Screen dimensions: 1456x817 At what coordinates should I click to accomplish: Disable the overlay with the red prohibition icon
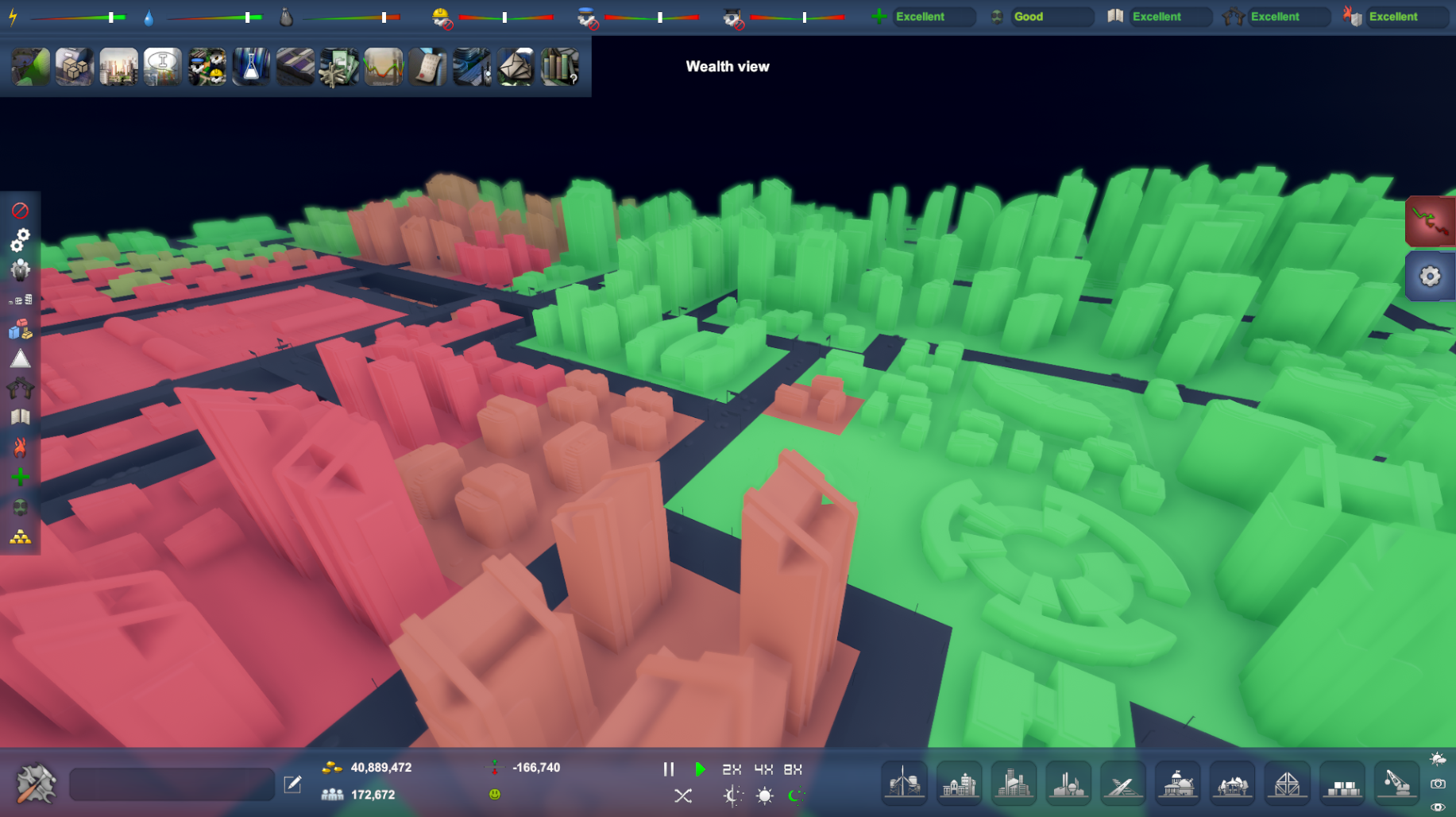pos(20,211)
